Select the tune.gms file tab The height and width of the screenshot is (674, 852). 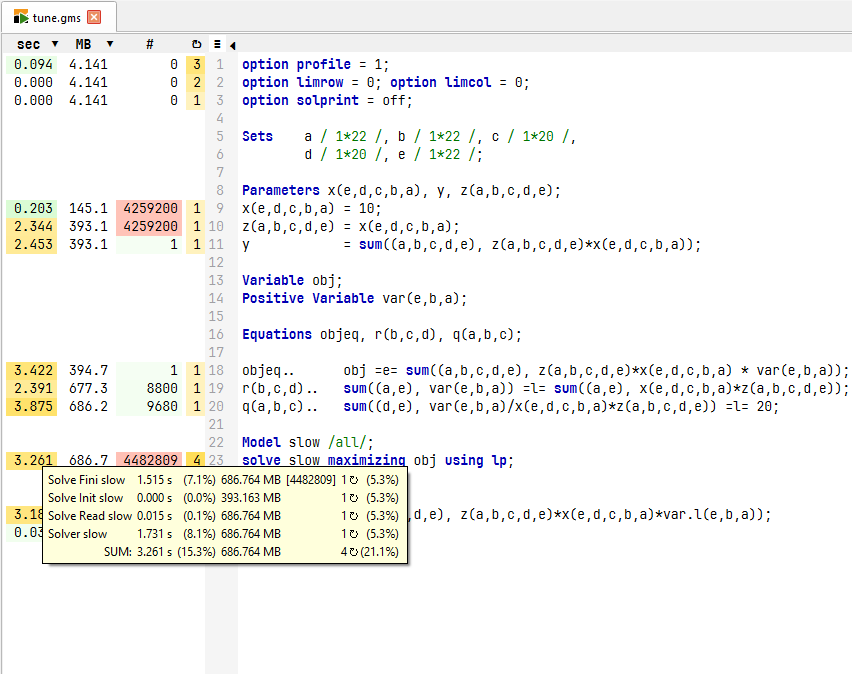click(58, 17)
